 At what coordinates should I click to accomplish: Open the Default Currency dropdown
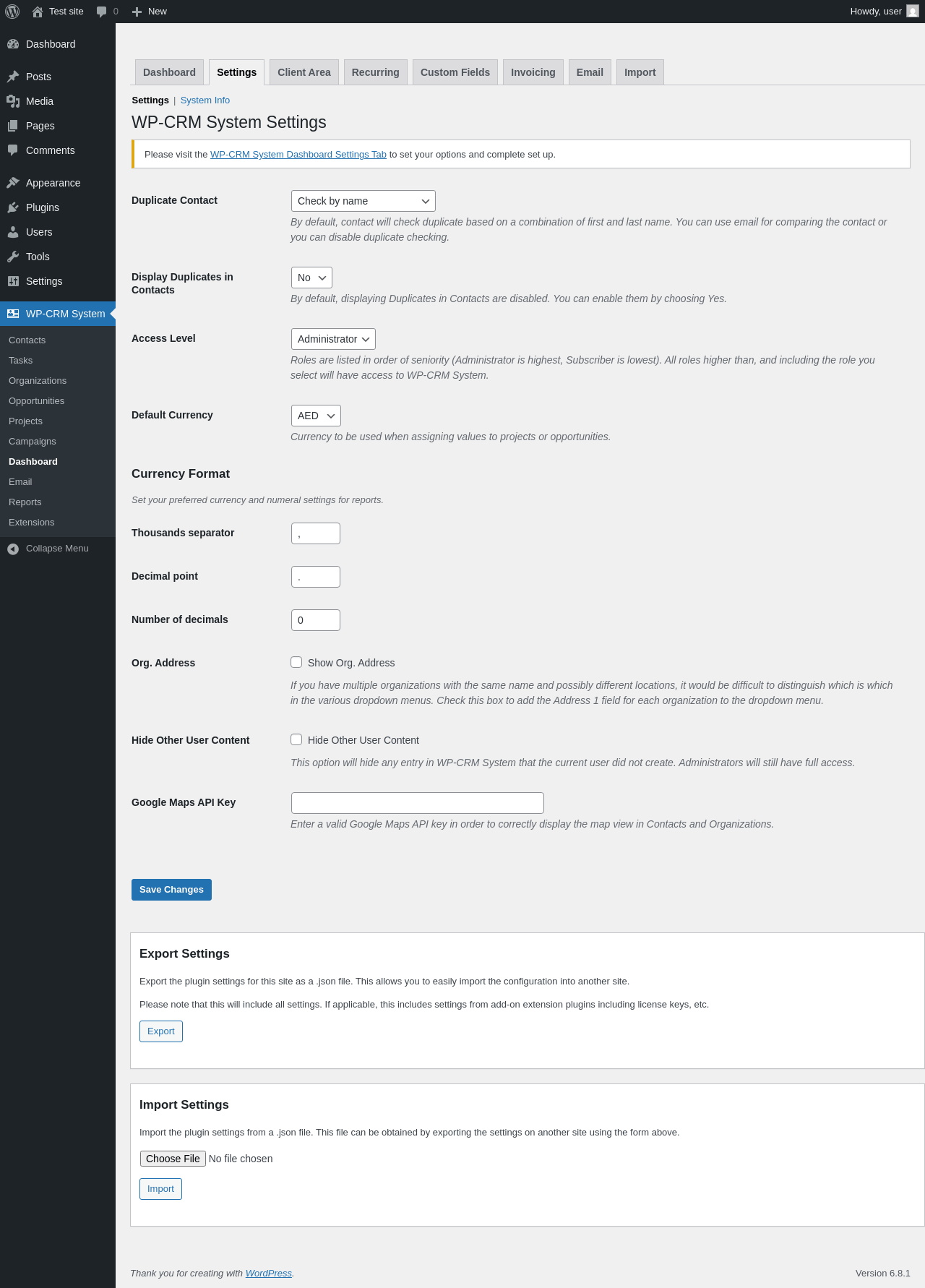tap(316, 416)
